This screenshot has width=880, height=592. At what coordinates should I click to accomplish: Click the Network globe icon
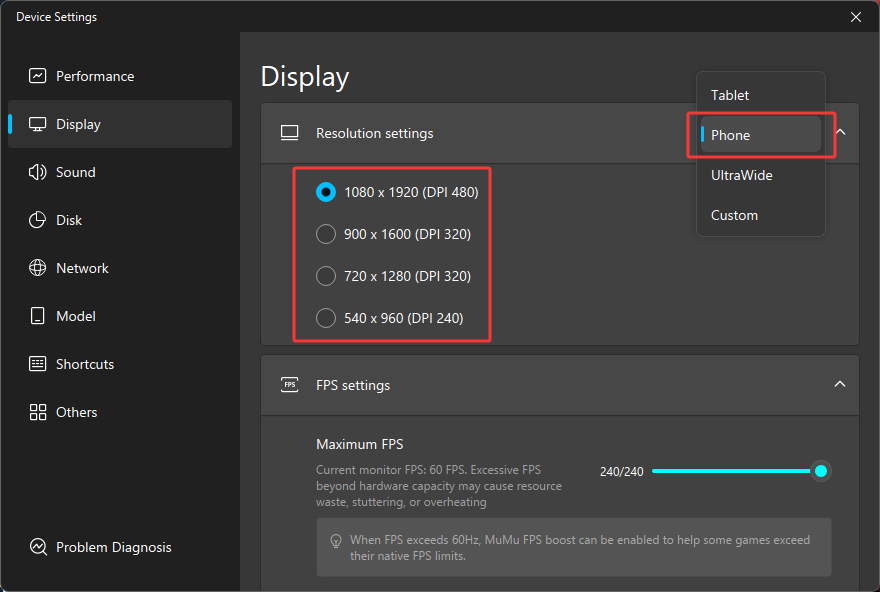pyautogui.click(x=38, y=268)
